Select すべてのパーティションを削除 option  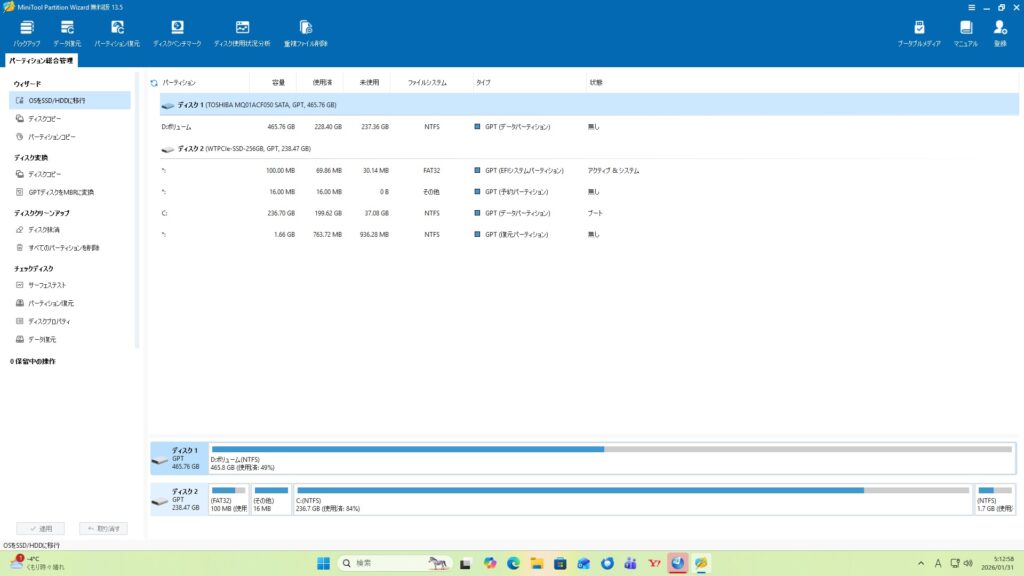(63, 247)
